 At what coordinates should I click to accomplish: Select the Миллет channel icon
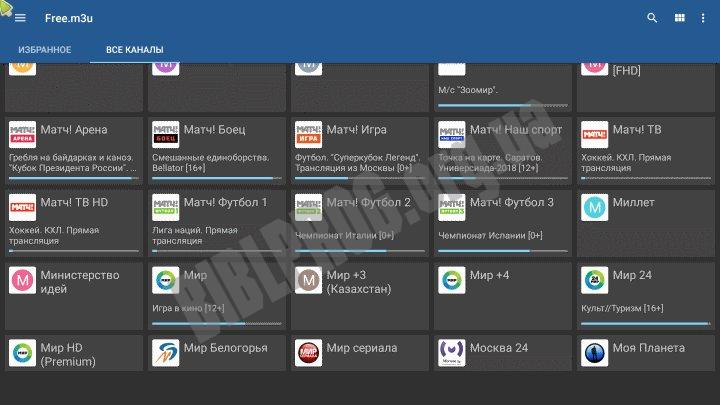coord(595,207)
